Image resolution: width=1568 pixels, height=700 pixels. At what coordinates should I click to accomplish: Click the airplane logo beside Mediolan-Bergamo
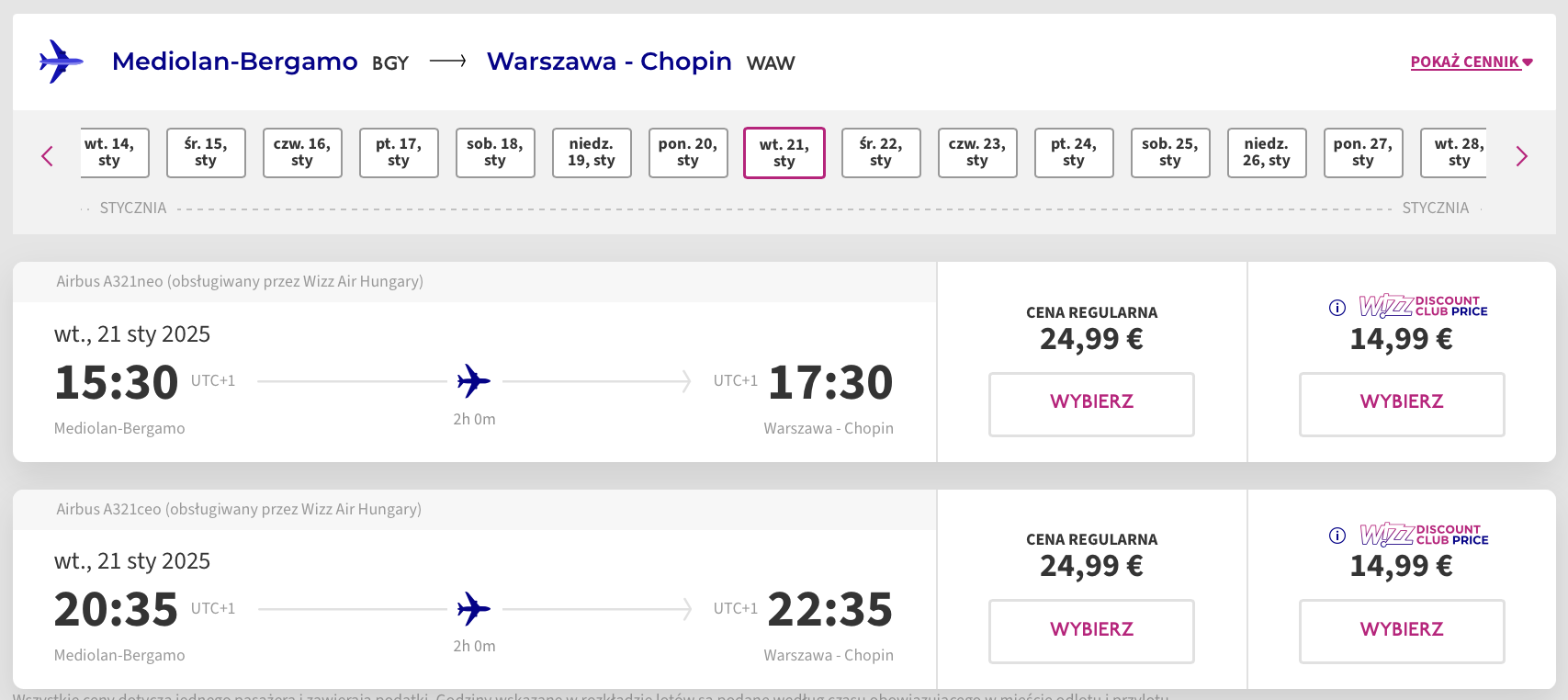click(x=61, y=62)
